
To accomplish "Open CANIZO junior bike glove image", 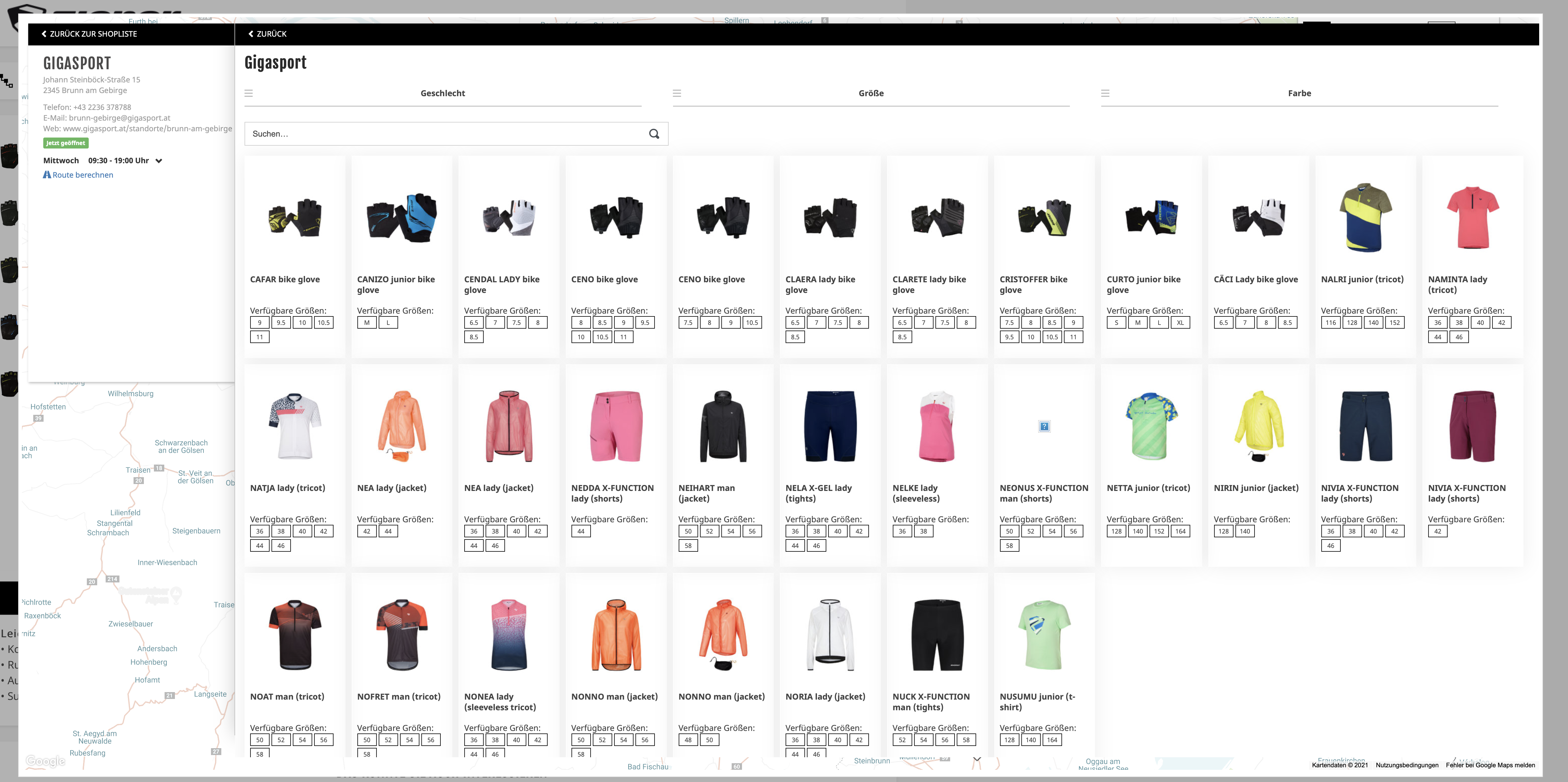I will click(x=402, y=217).
